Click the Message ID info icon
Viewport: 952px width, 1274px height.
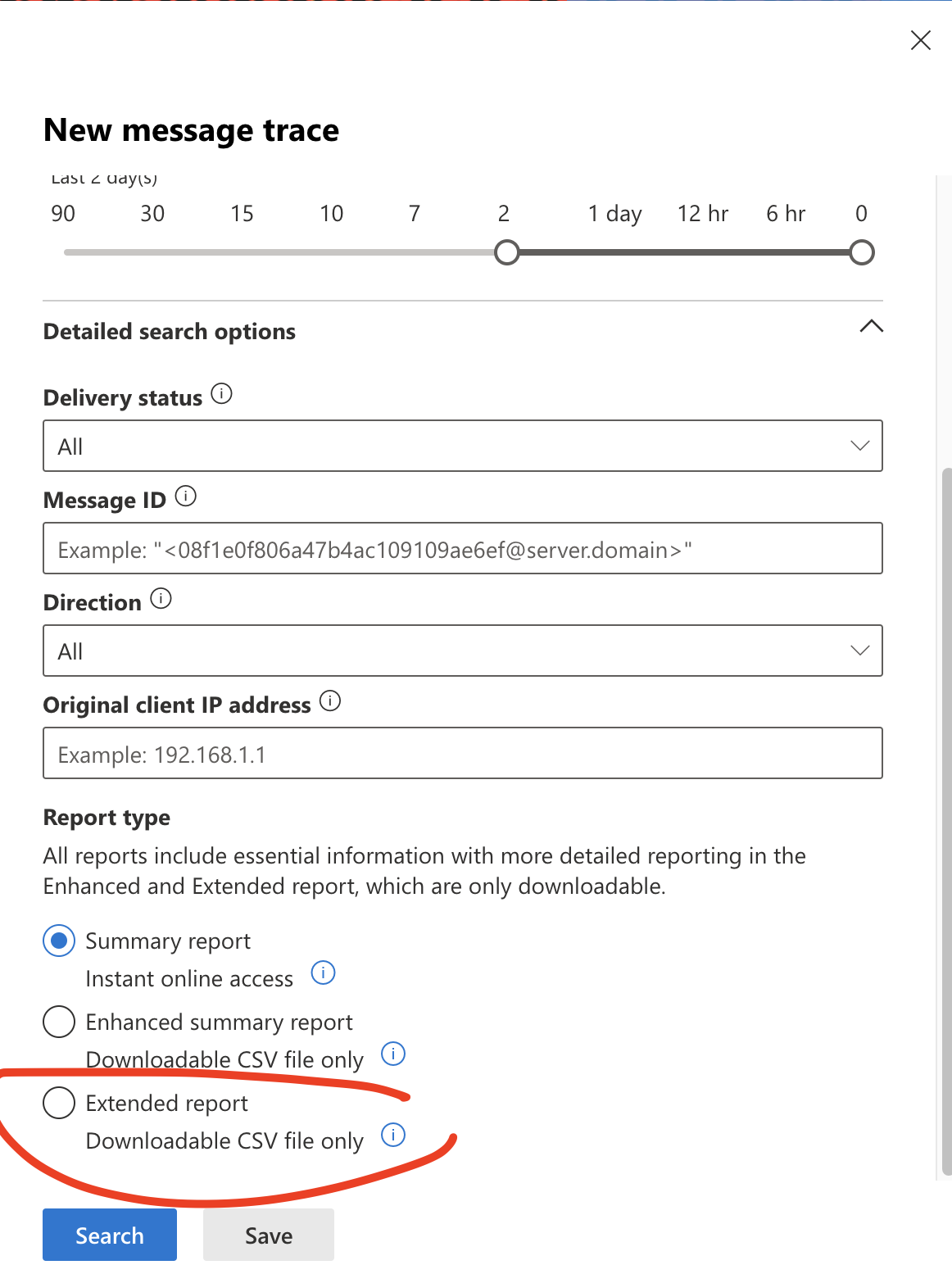tap(186, 496)
